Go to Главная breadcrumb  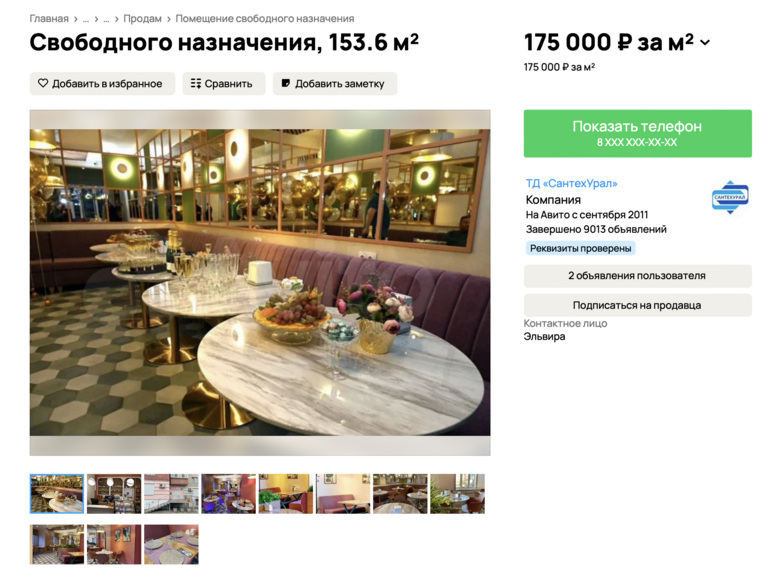coord(49,18)
